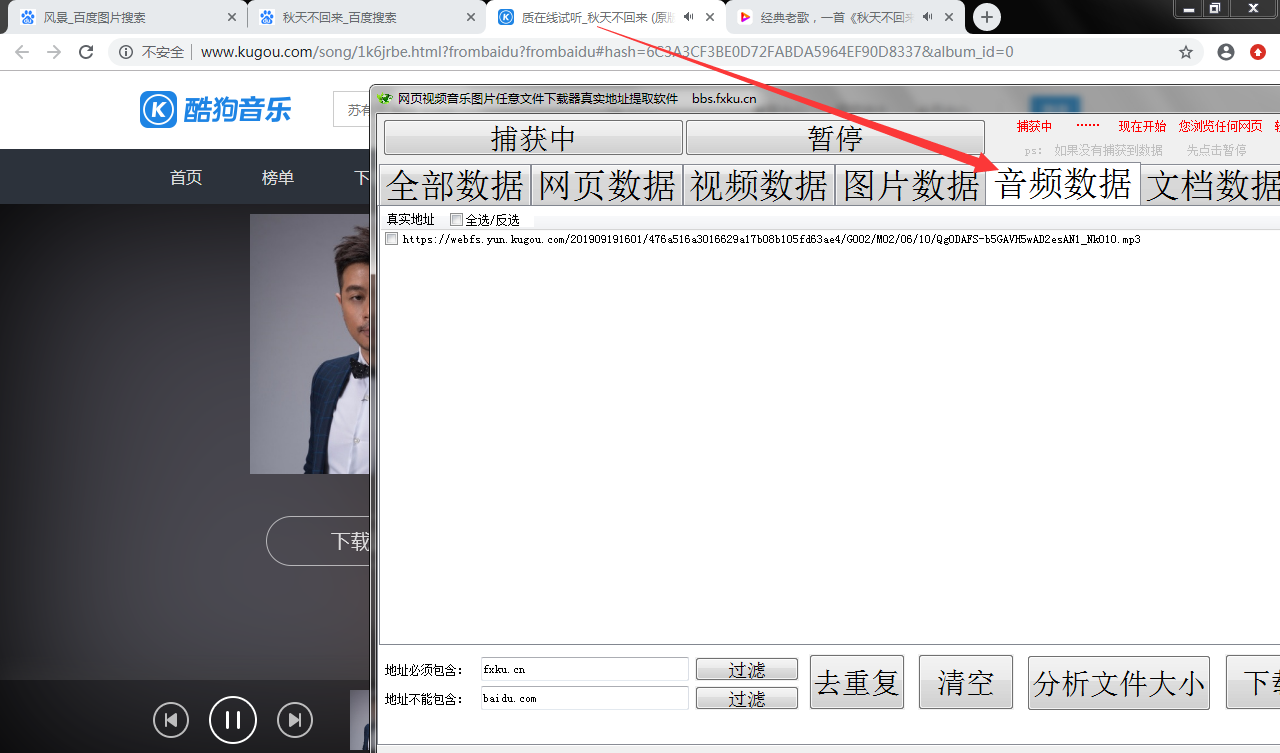Reload the Kugou song page
The width and height of the screenshot is (1280, 753).
[x=86, y=52]
